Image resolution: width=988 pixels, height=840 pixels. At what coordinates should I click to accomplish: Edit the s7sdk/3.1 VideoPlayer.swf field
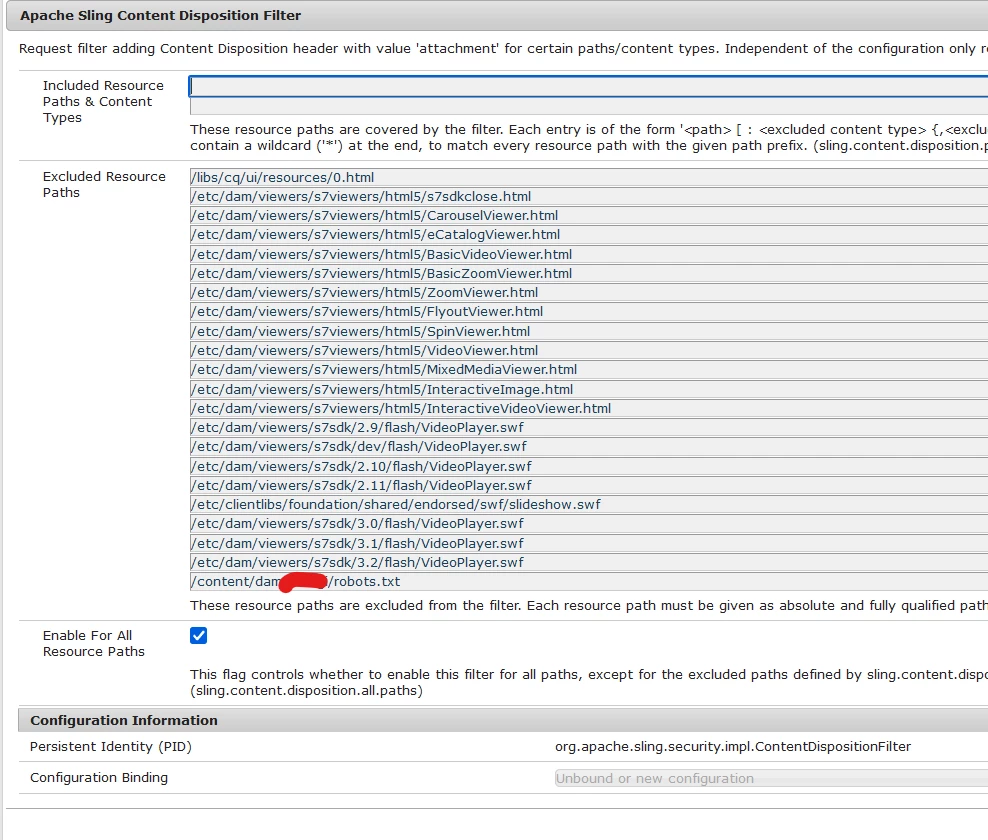click(x=589, y=543)
